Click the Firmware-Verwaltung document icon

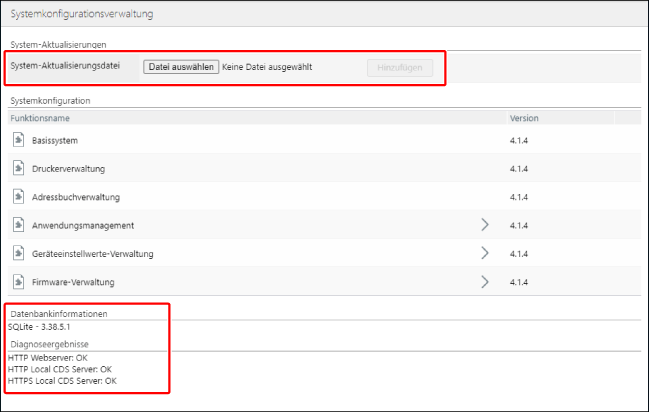(x=19, y=282)
